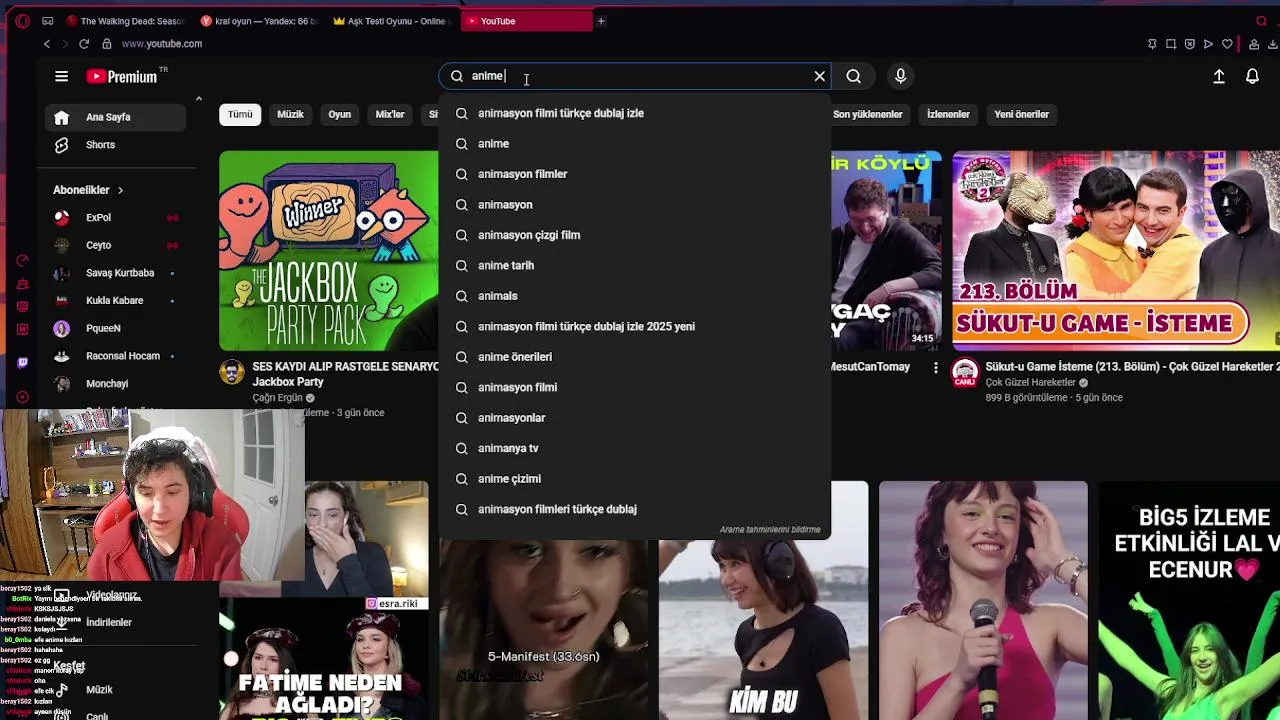Reload the page with the refresh icon
The height and width of the screenshot is (720, 1280).
tap(84, 44)
